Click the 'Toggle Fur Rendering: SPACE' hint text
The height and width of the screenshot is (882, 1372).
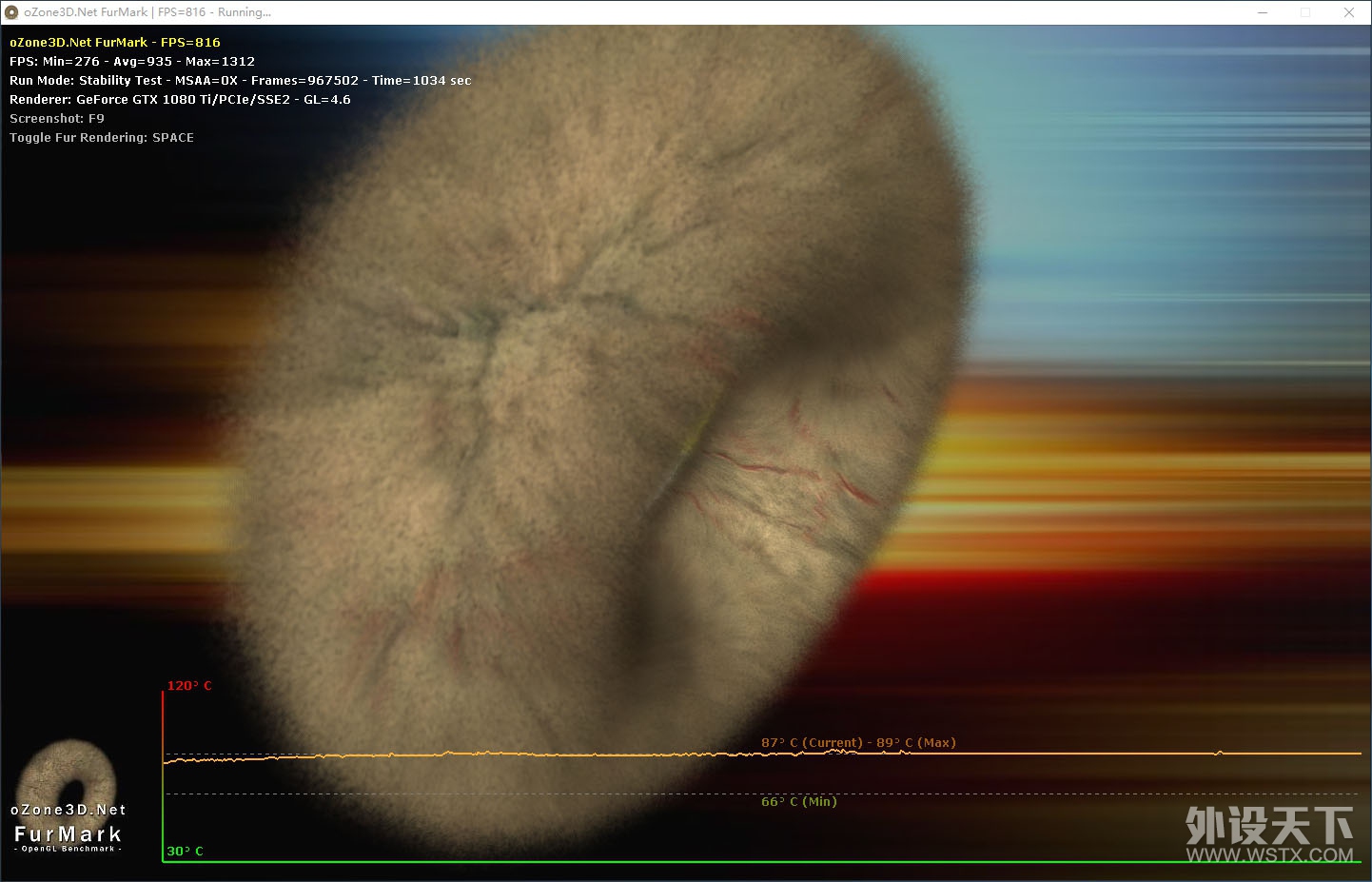click(x=102, y=137)
